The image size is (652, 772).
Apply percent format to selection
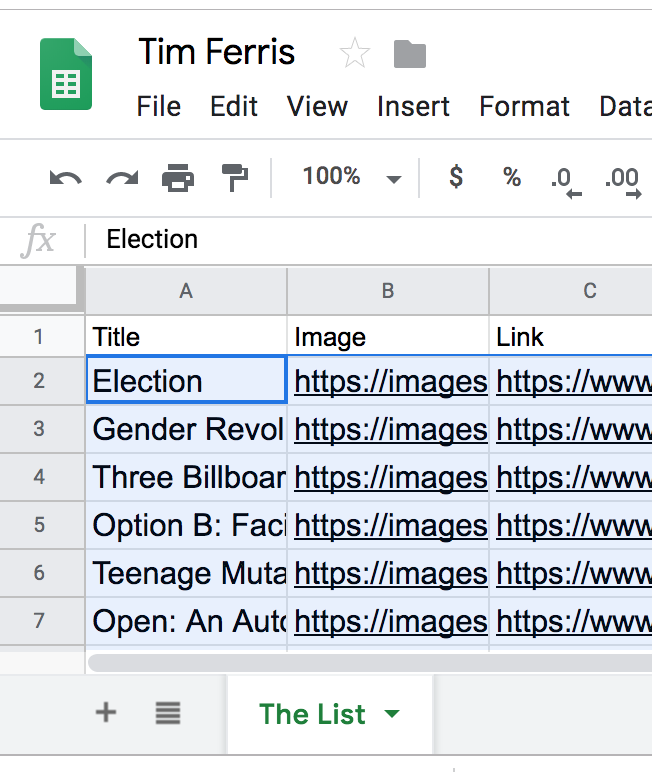tap(512, 178)
